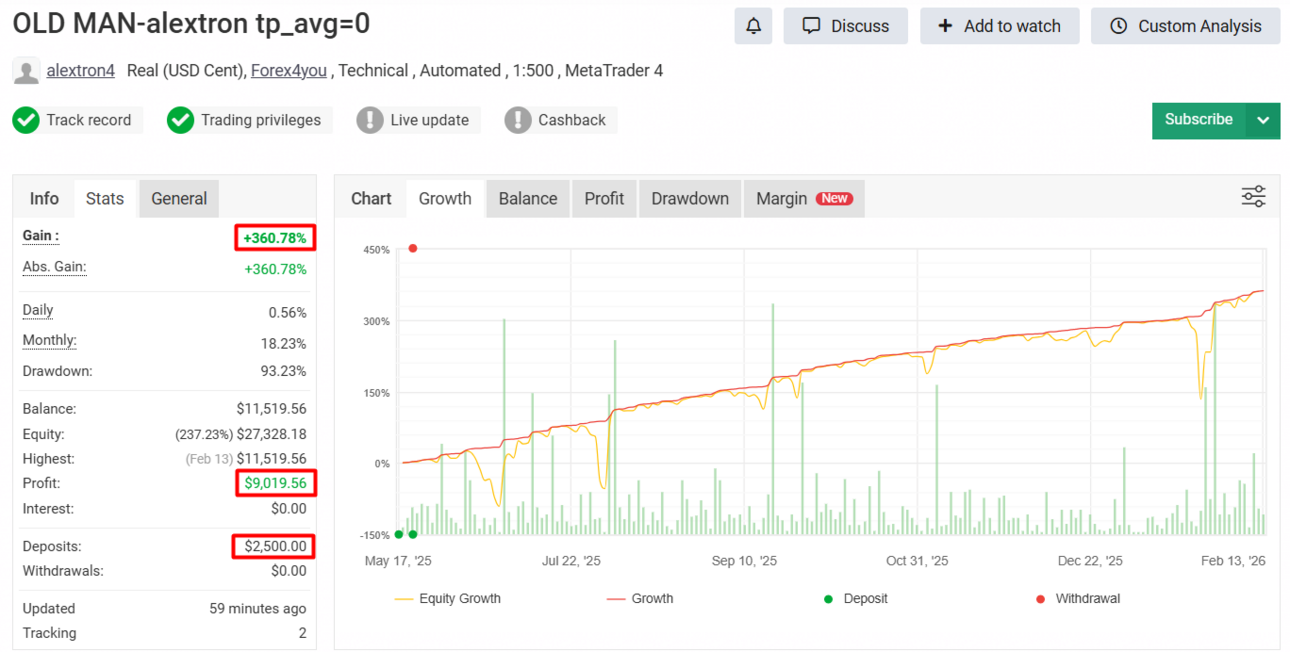Switch to the Profit chart tab
The height and width of the screenshot is (652, 1290).
[604, 198]
